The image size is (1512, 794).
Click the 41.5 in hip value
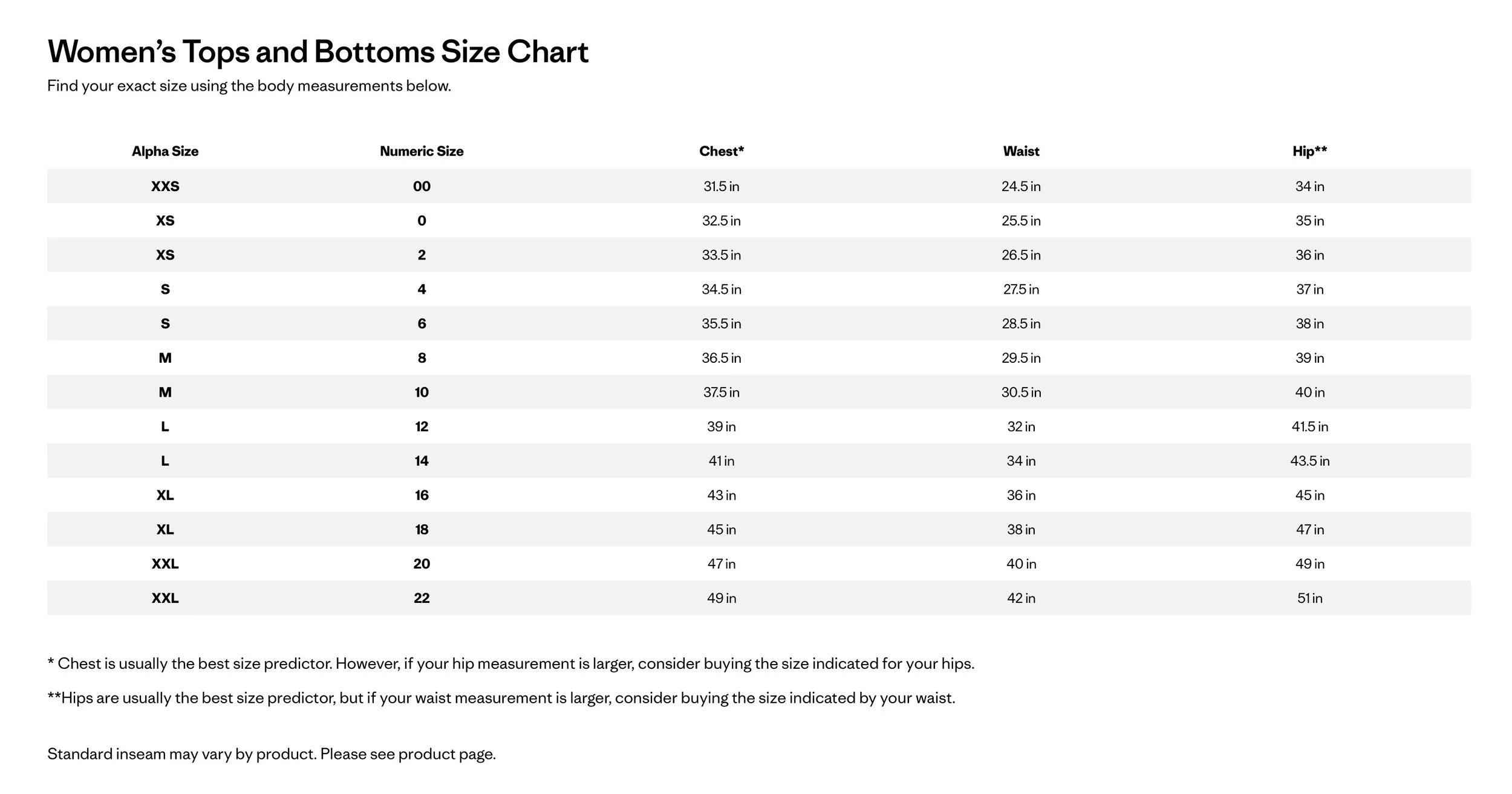pyautogui.click(x=1310, y=426)
